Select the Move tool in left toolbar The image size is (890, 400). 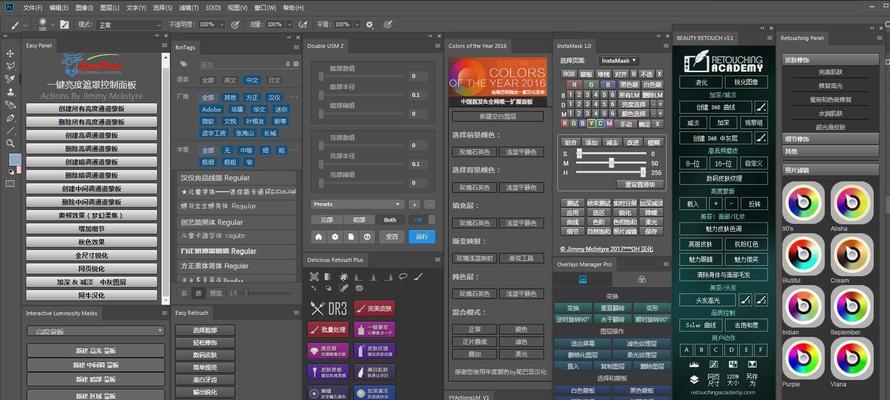[x=10, y=53]
